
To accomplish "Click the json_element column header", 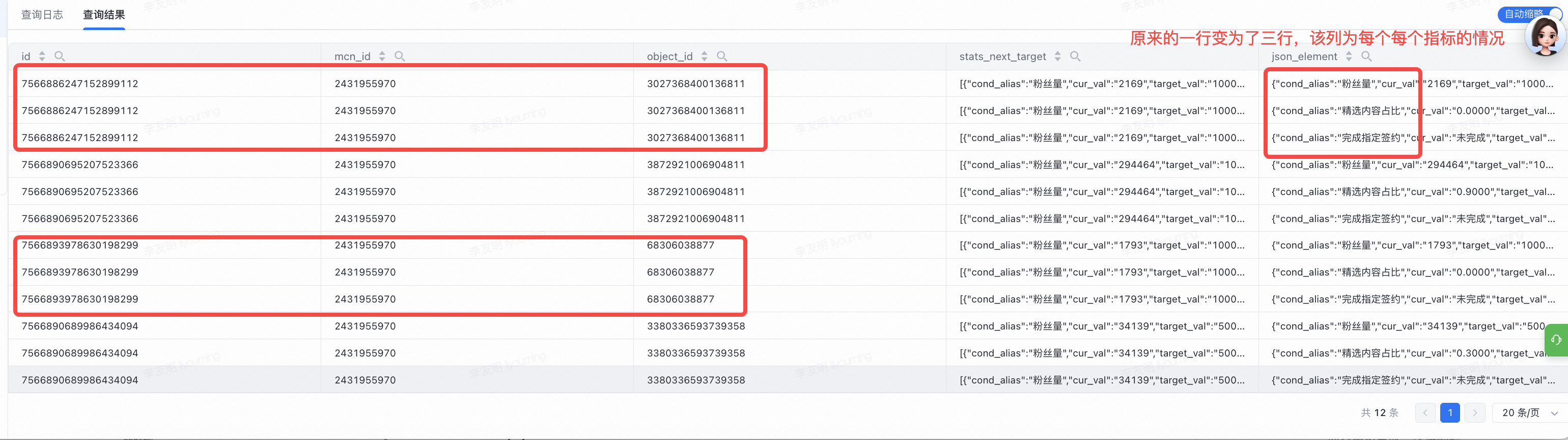I will tap(1304, 56).
